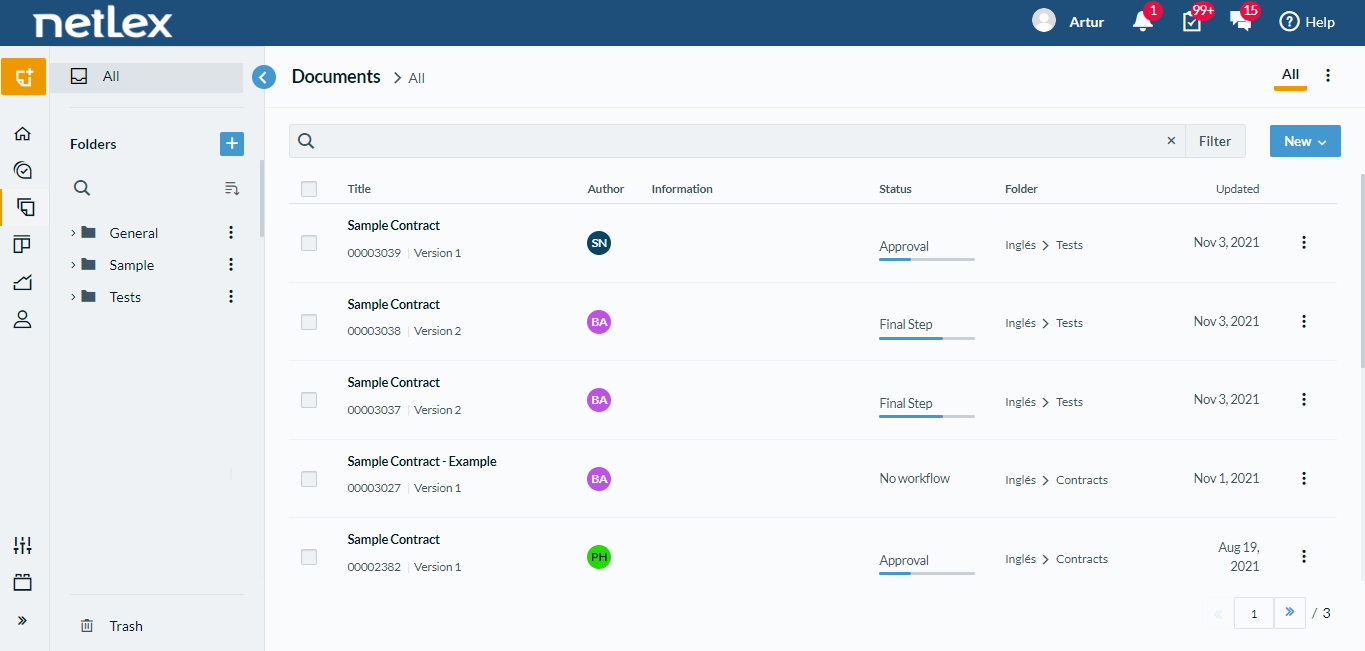Click the Filter button
The height and width of the screenshot is (651, 1365).
pyautogui.click(x=1215, y=141)
